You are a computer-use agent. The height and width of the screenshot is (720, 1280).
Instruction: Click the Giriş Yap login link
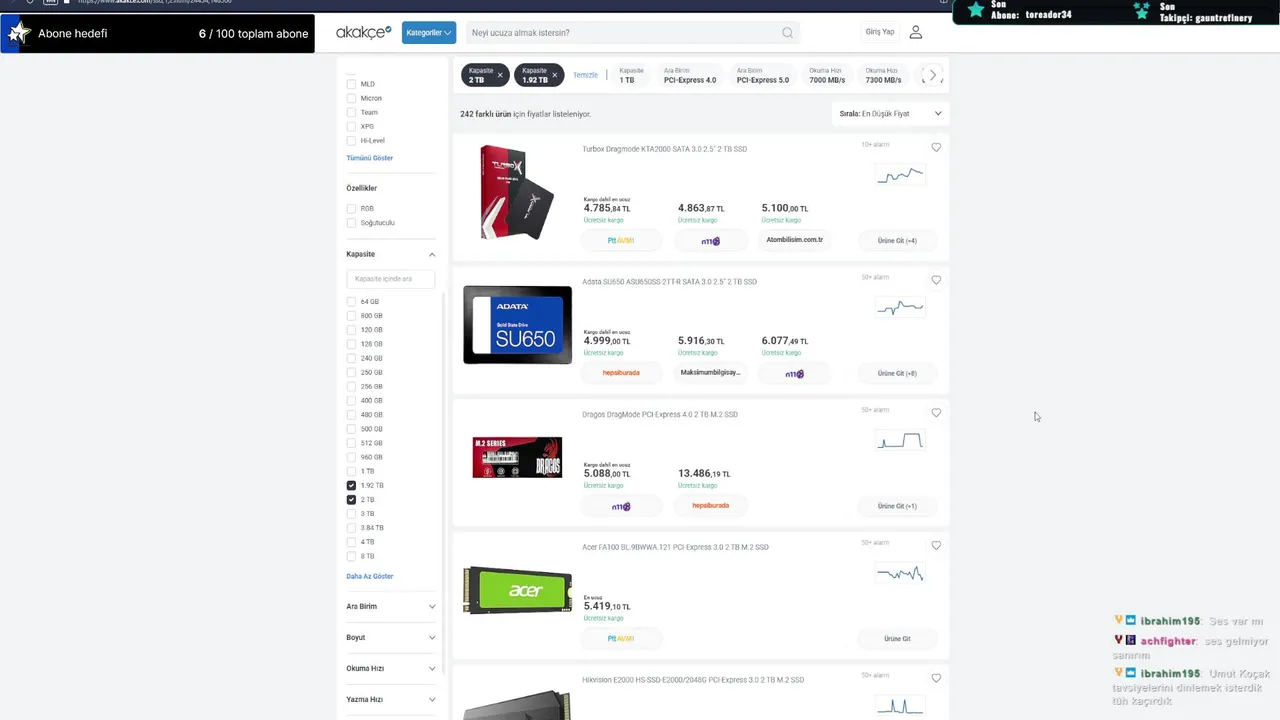point(880,32)
